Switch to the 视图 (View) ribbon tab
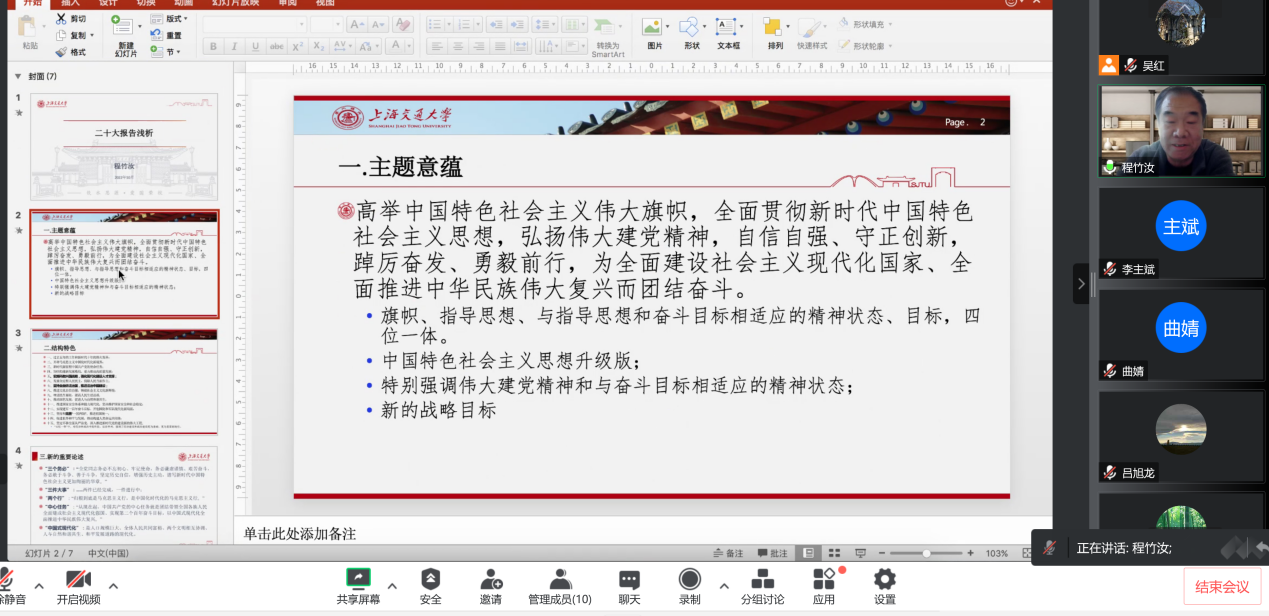Viewport: 1269px width, 616px height. (325, 3)
